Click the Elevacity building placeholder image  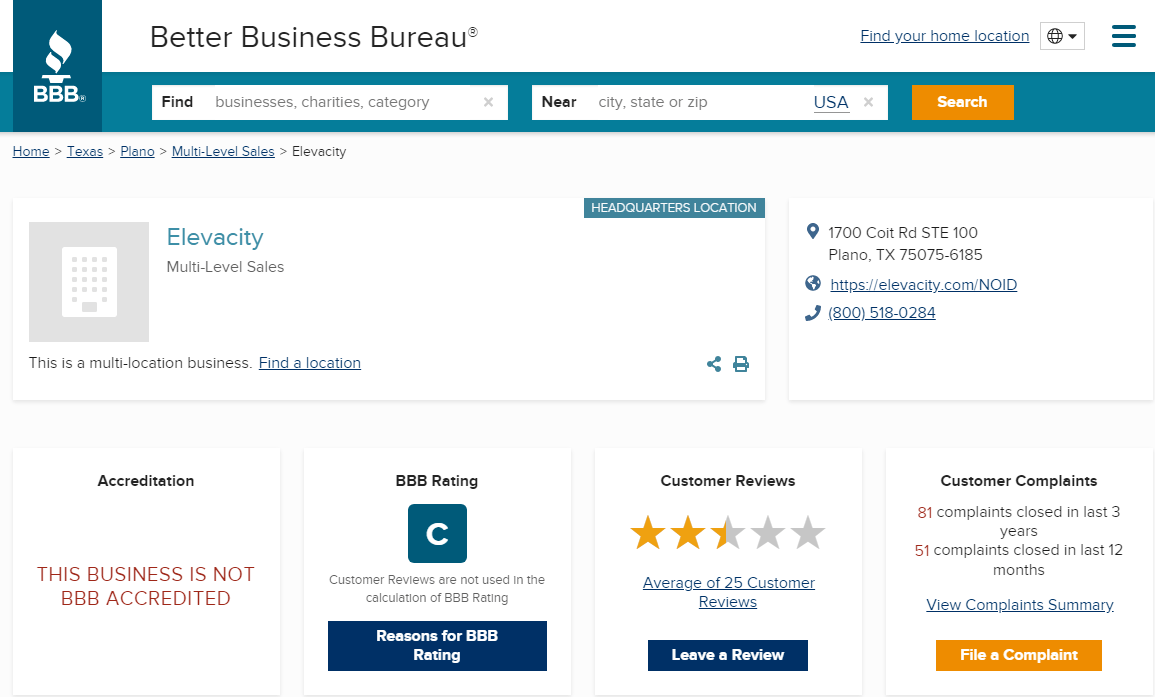click(89, 281)
